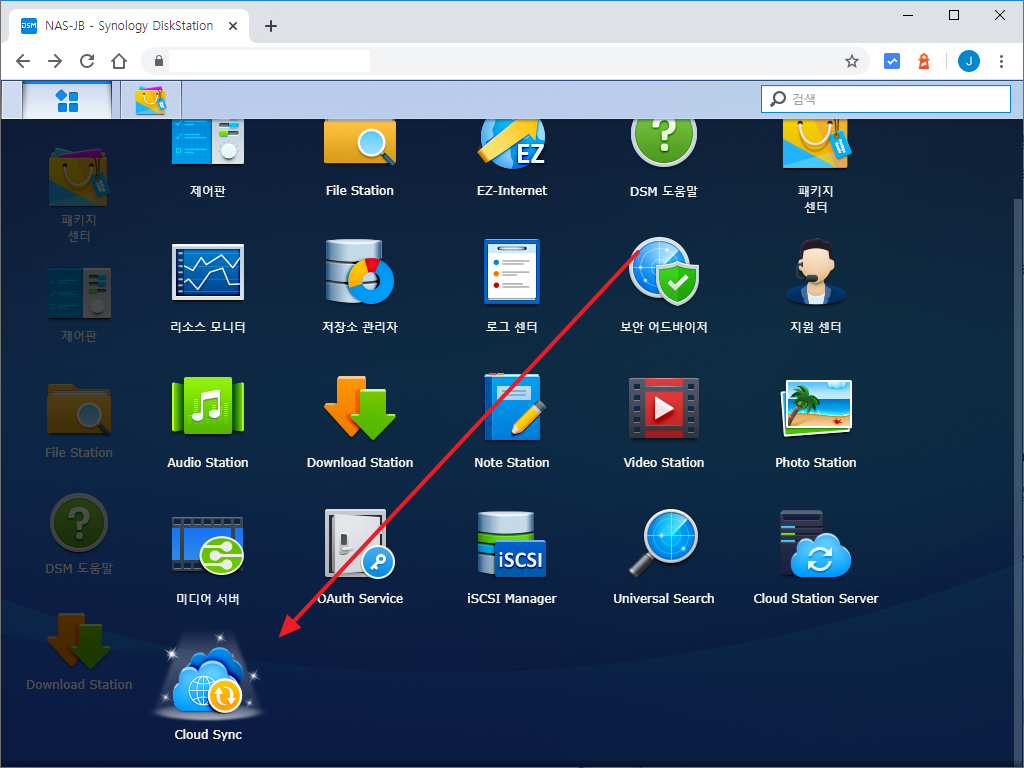
Task: Open Video Station
Action: click(x=664, y=408)
